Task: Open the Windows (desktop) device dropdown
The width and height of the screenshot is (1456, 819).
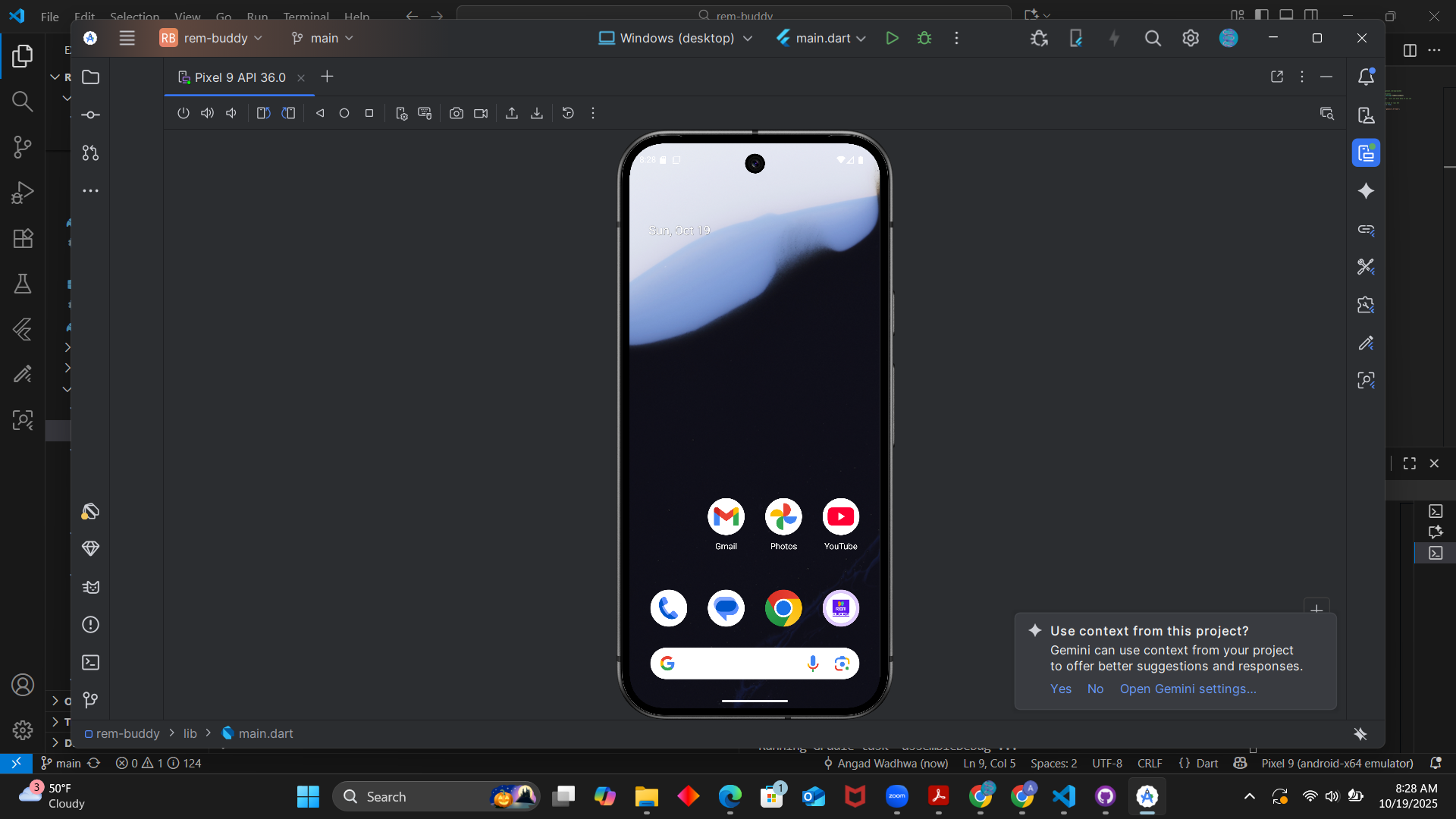Action: coord(675,38)
